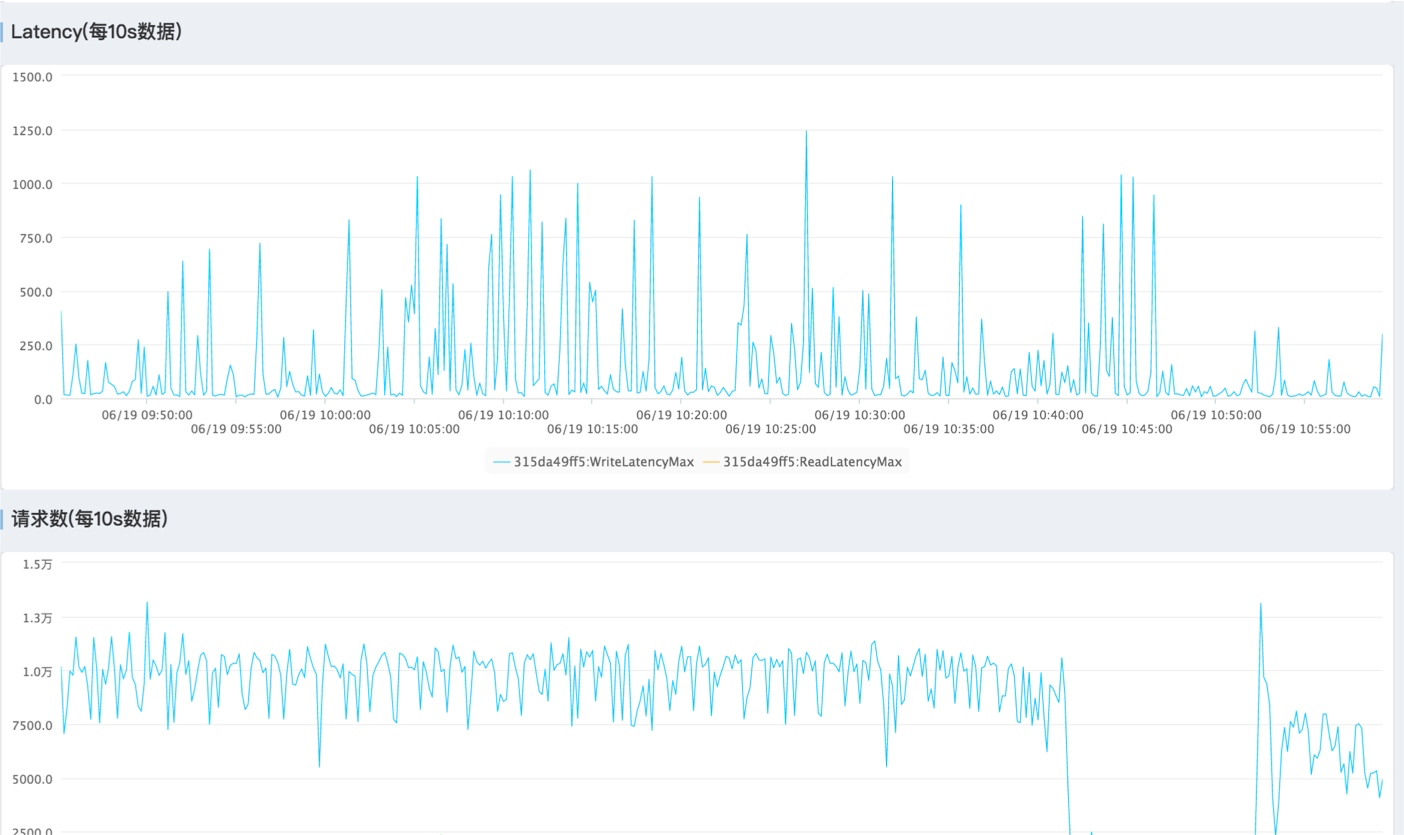The height and width of the screenshot is (835, 1404).
Task: Click the 06/19 10:40:00 axis label
Action: pyautogui.click(x=1038, y=414)
